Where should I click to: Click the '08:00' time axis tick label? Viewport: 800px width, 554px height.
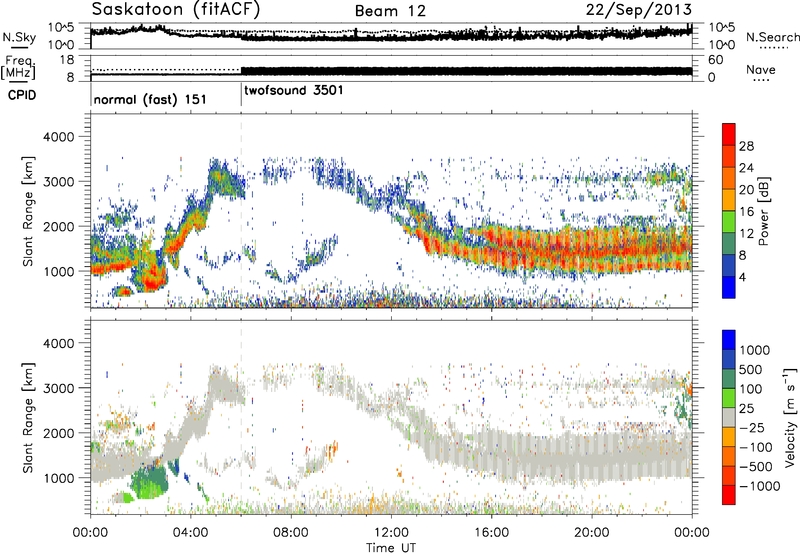click(291, 533)
